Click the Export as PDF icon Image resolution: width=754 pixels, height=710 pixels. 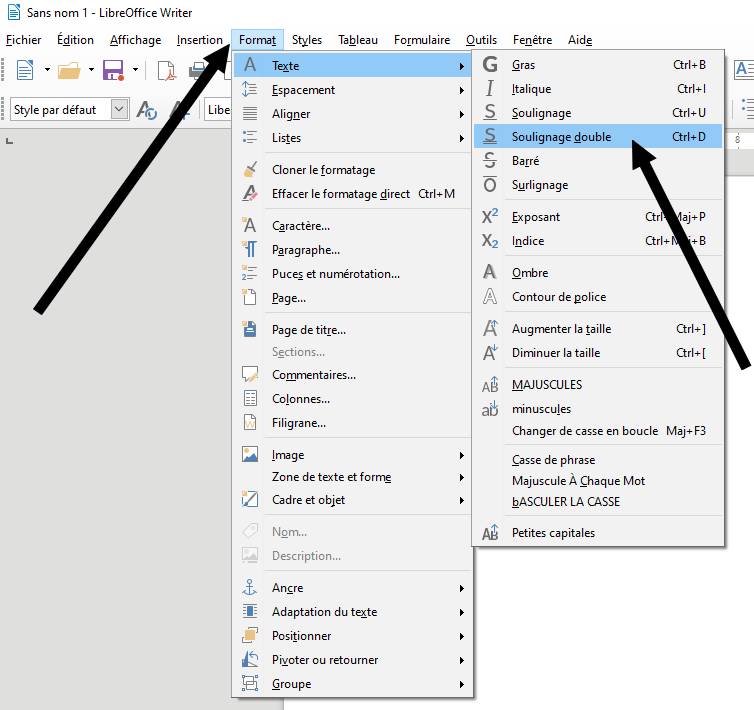point(167,70)
